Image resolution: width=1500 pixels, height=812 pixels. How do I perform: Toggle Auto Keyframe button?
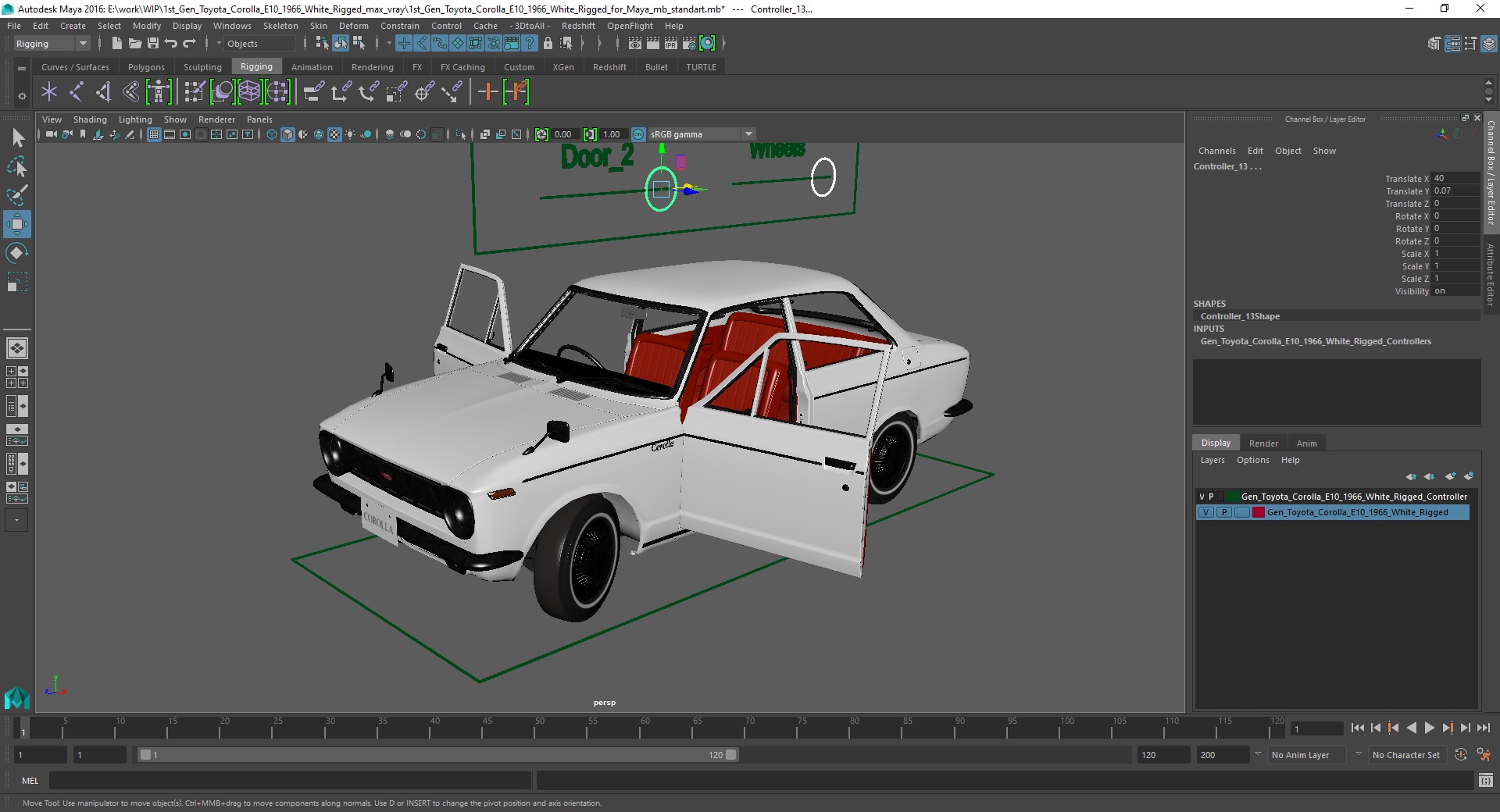click(1461, 755)
